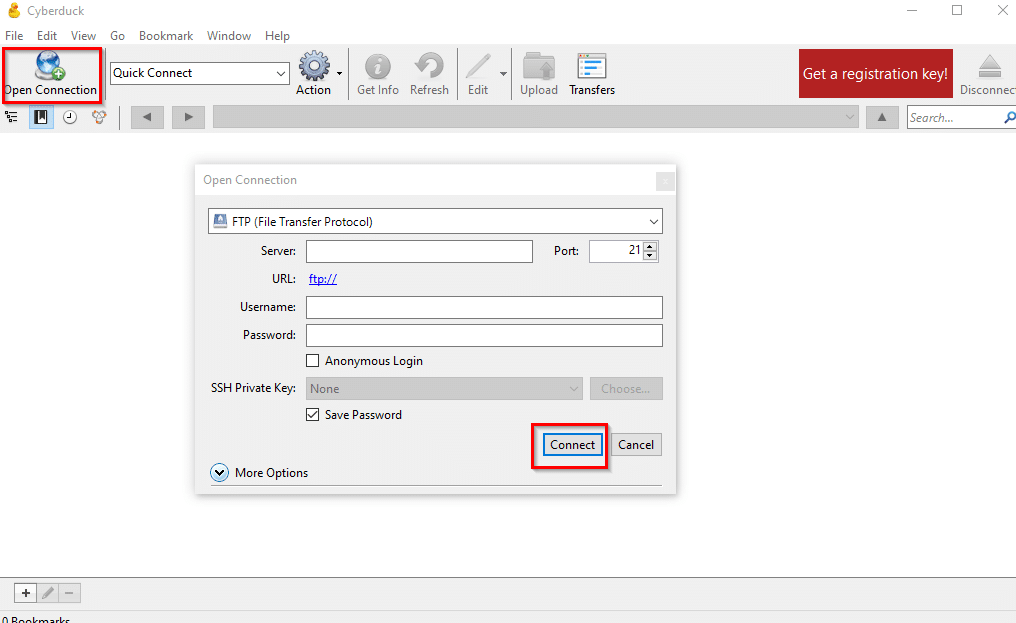Viewport: 1016px width, 623px height.
Task: Go up to parent folder
Action: [x=882, y=117]
